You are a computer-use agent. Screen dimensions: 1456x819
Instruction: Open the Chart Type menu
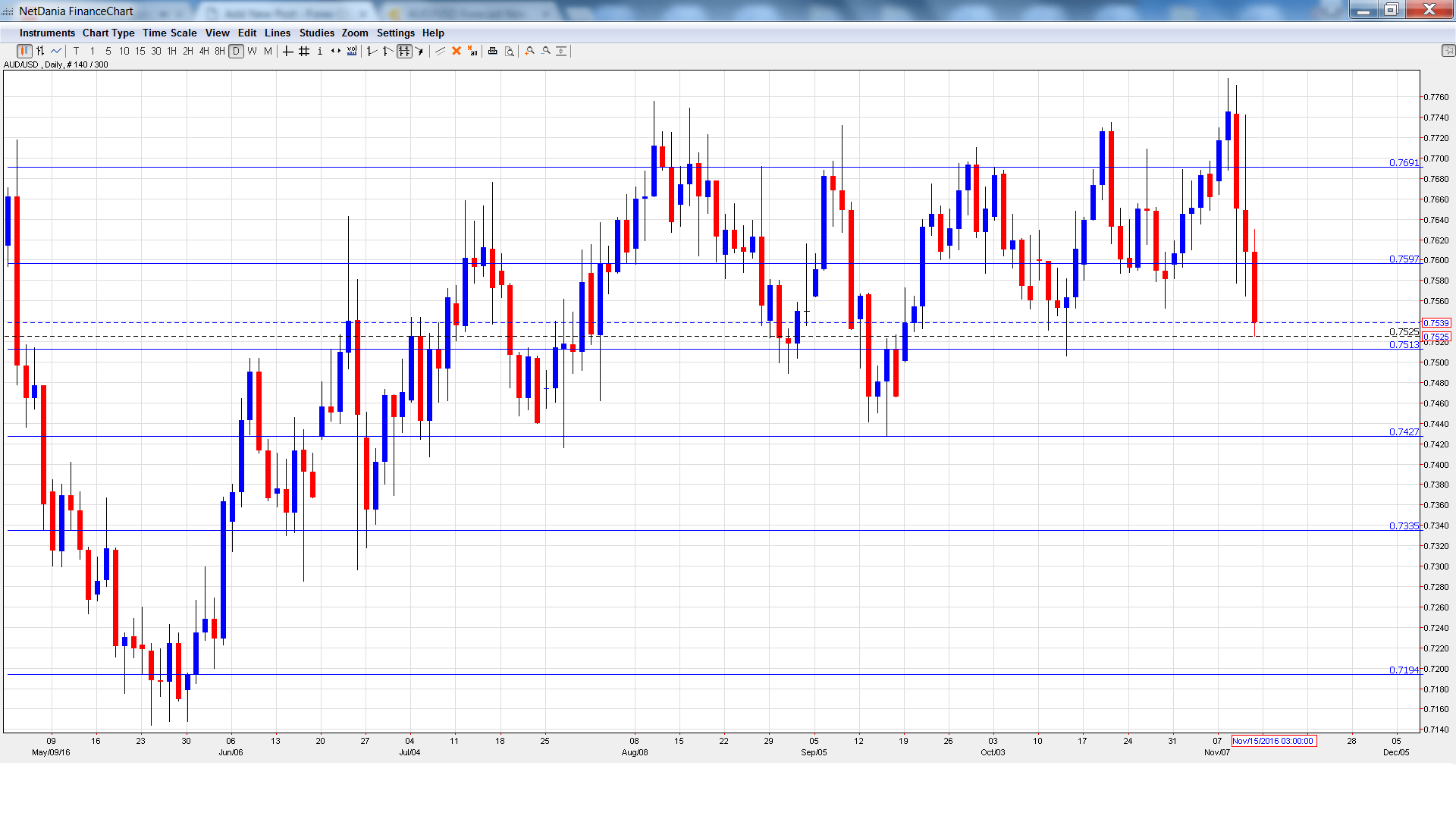coord(108,33)
